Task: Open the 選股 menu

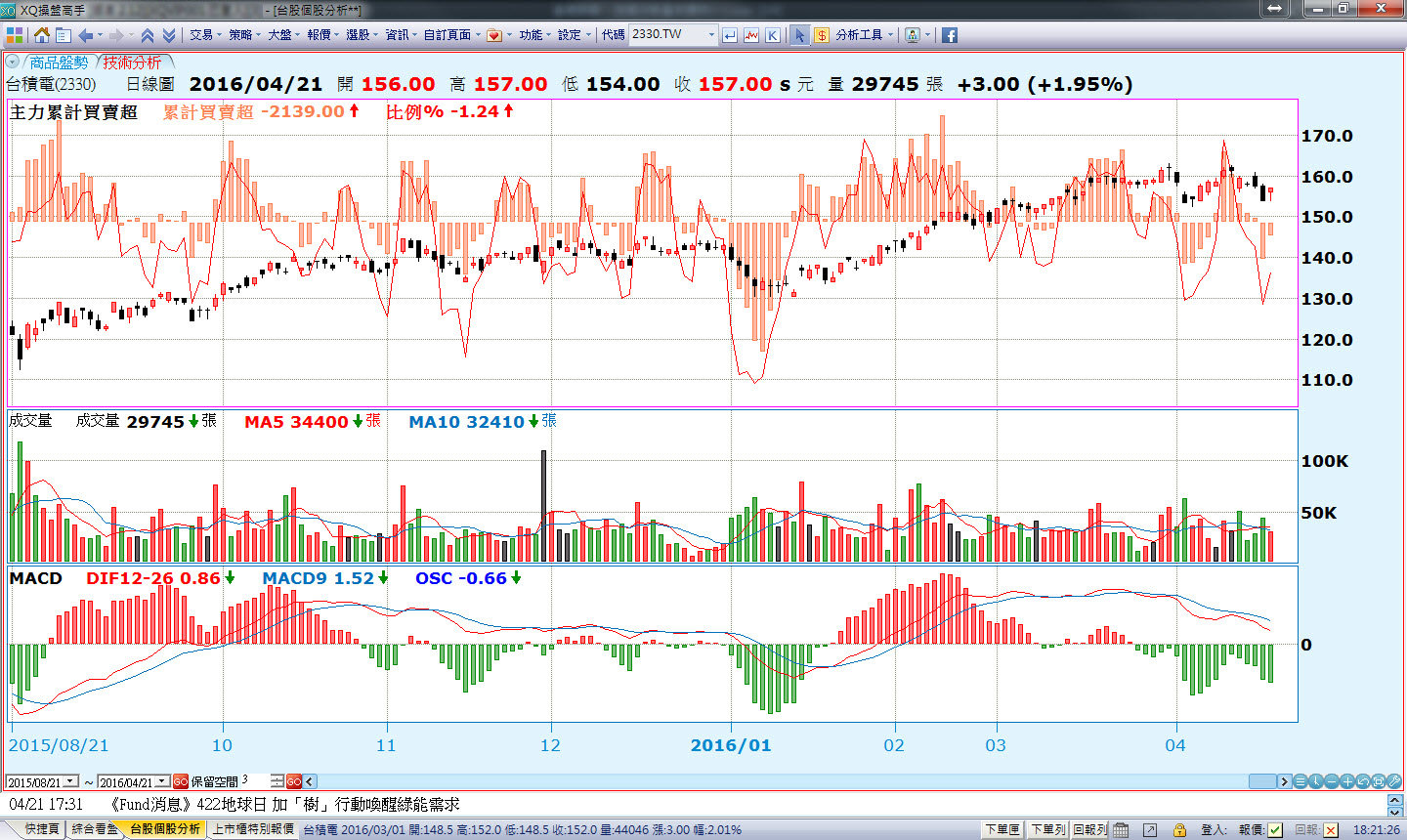Action: click(362, 35)
